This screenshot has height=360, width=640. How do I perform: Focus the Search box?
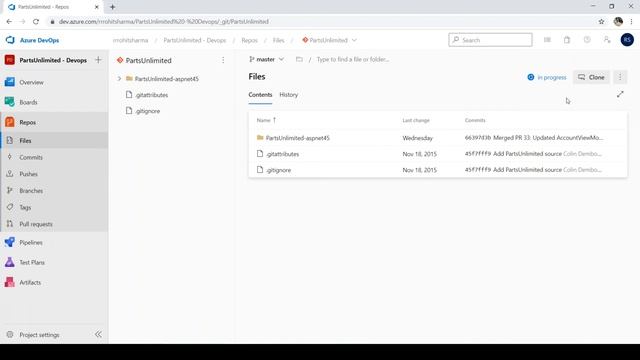[490, 40]
